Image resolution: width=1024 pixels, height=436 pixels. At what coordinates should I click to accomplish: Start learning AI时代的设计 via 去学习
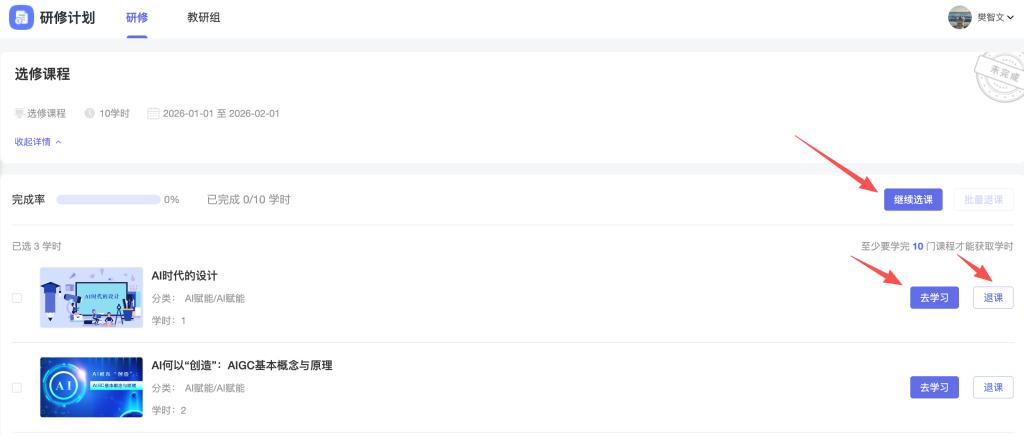[x=934, y=297]
